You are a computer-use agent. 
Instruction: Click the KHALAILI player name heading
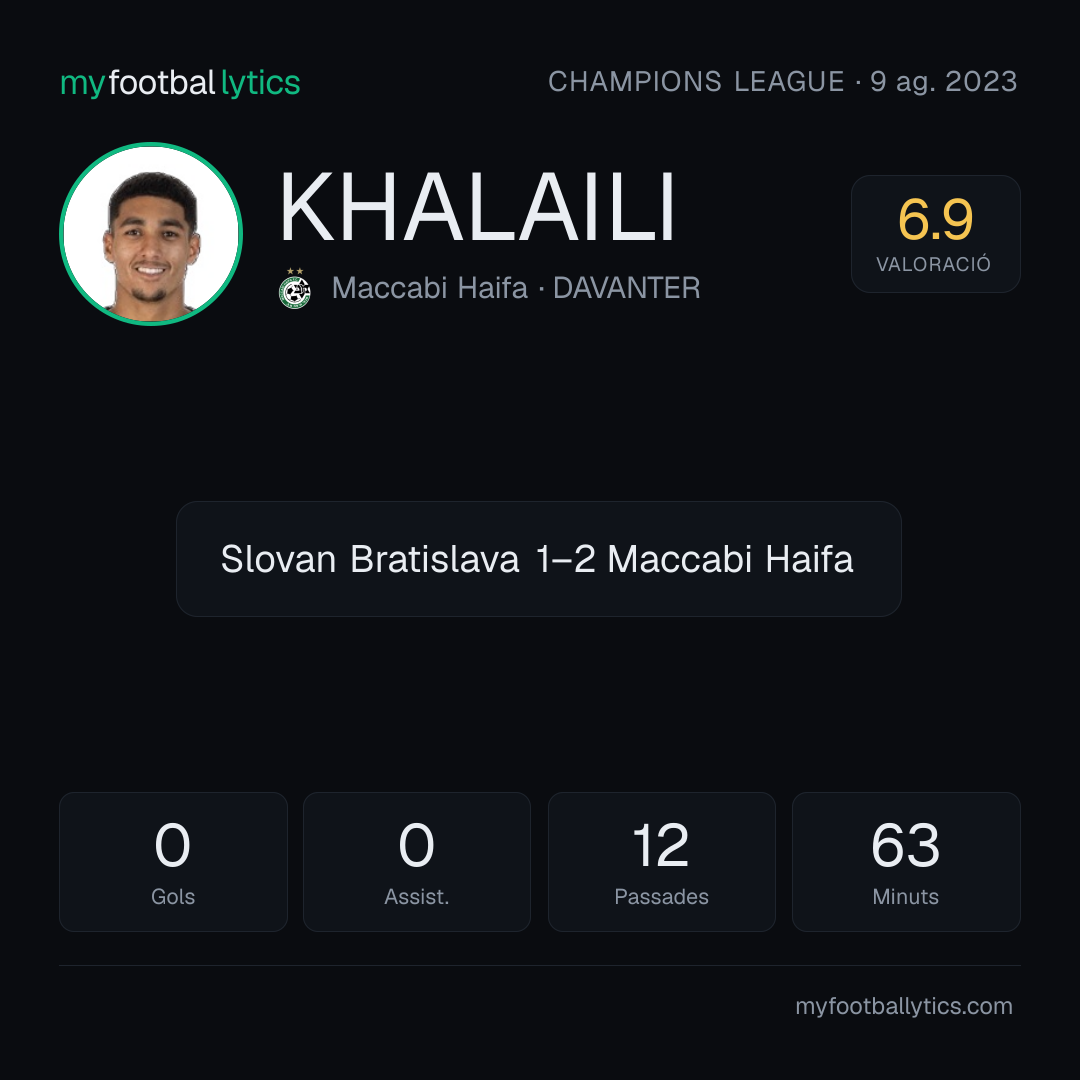tap(477, 207)
